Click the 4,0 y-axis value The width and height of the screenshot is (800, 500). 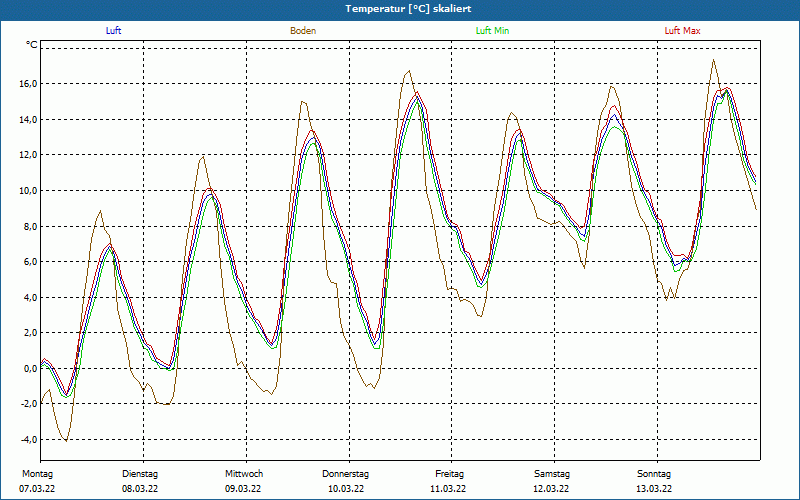31,297
